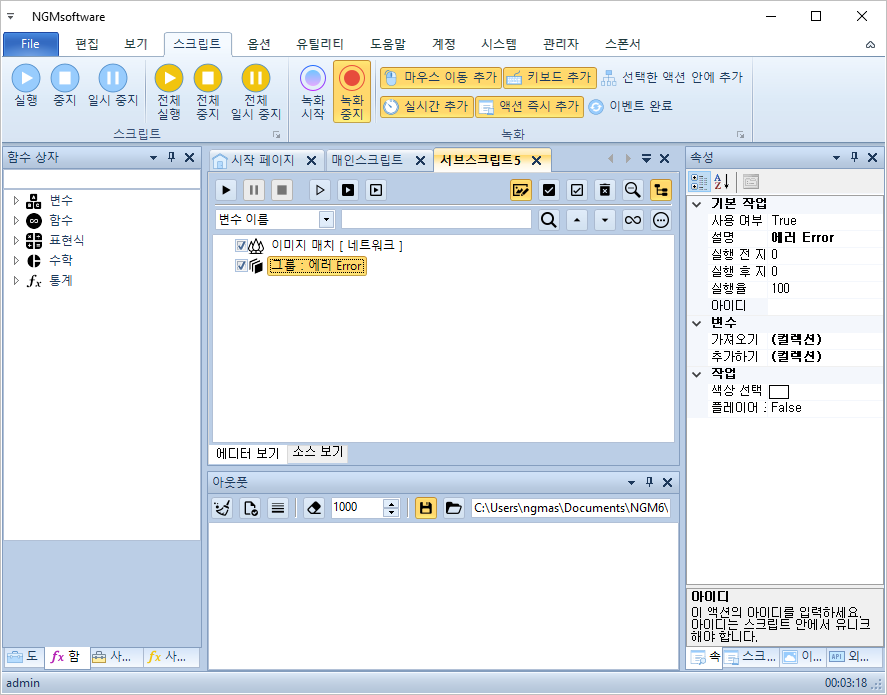Collapse the ribbon with the top-right arrow
Screen dimensions: 887x695
(x=870, y=45)
